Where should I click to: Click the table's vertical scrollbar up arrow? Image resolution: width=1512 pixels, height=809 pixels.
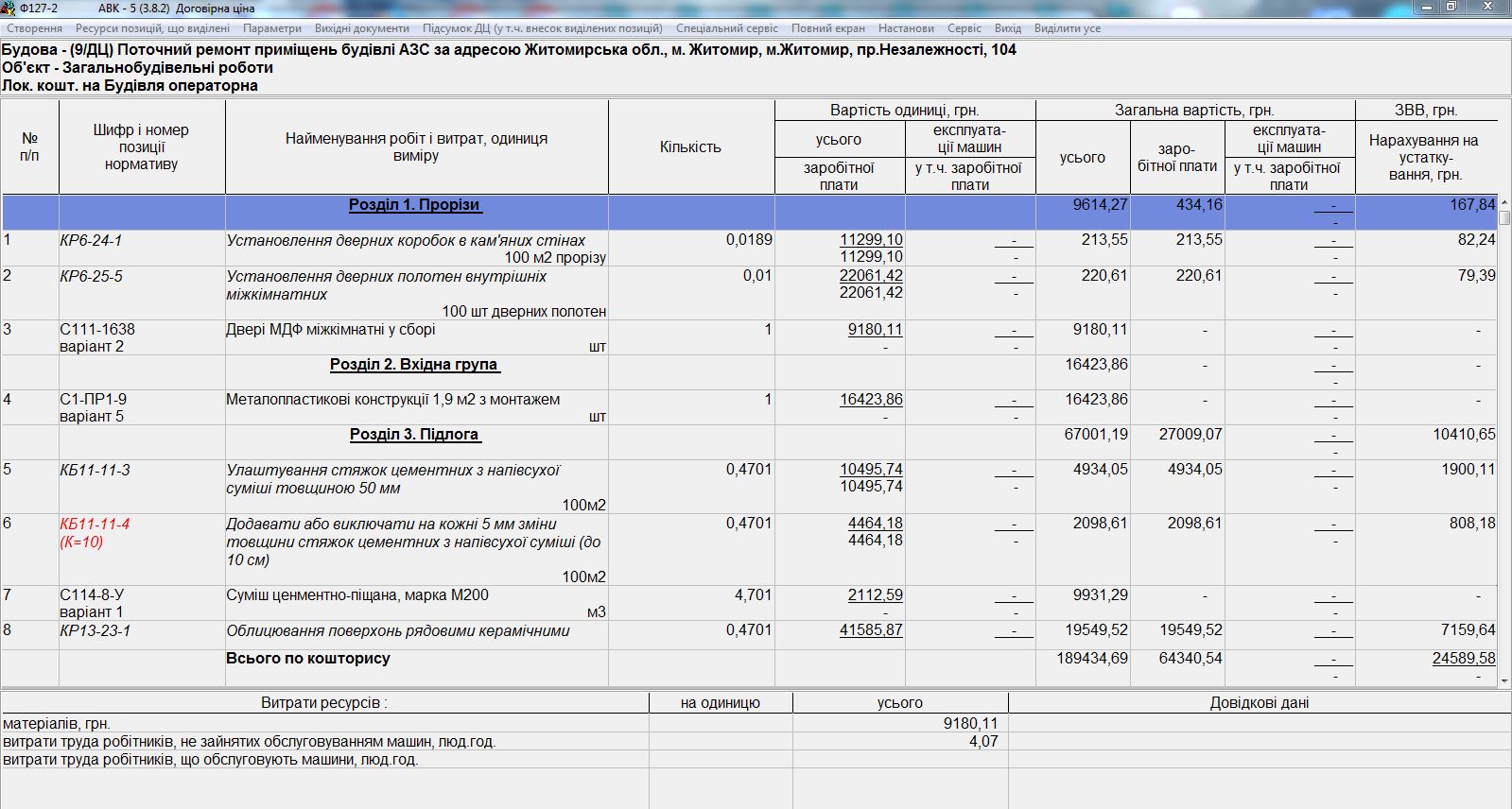pos(1504,202)
